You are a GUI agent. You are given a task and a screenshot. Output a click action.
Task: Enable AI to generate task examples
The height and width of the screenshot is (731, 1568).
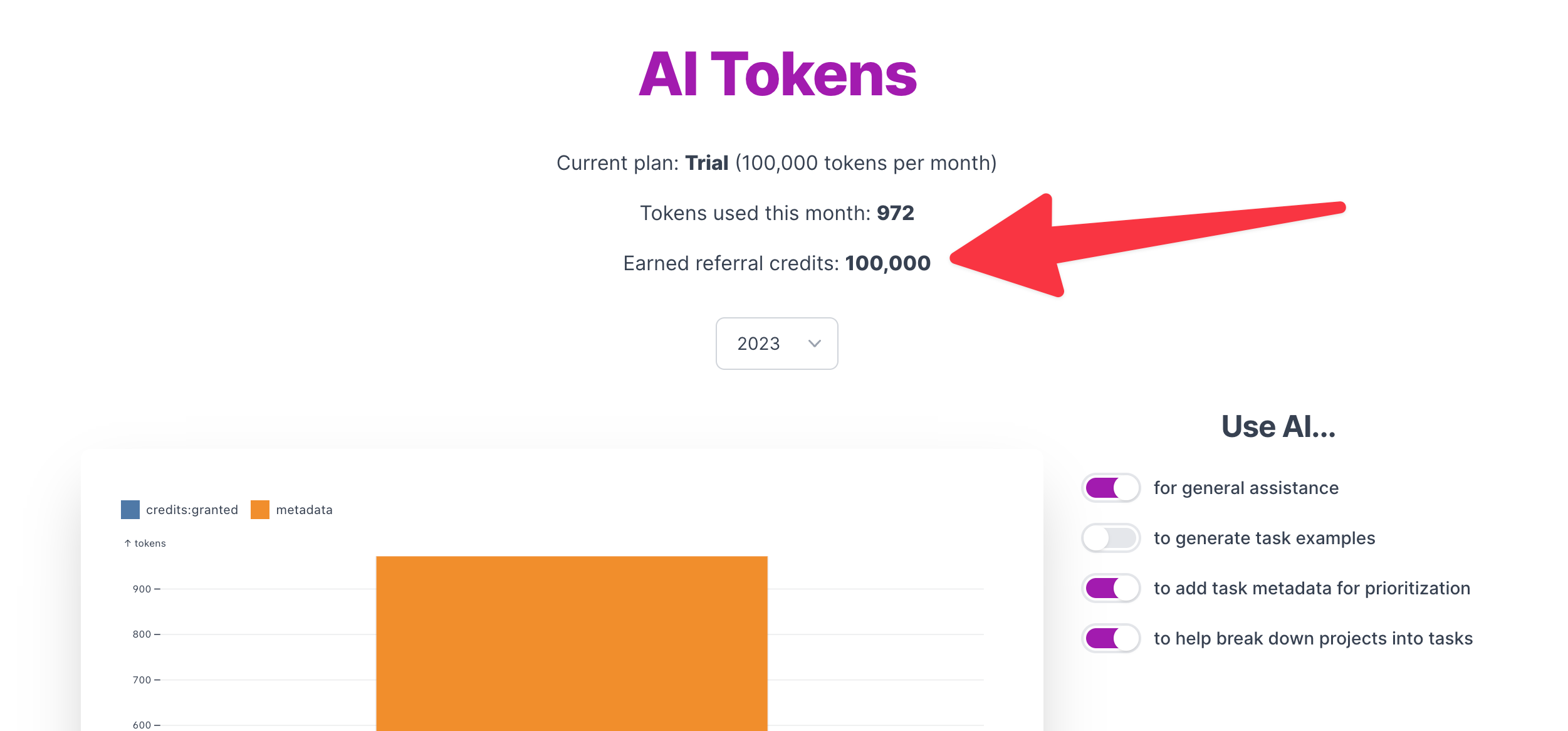[1111, 538]
